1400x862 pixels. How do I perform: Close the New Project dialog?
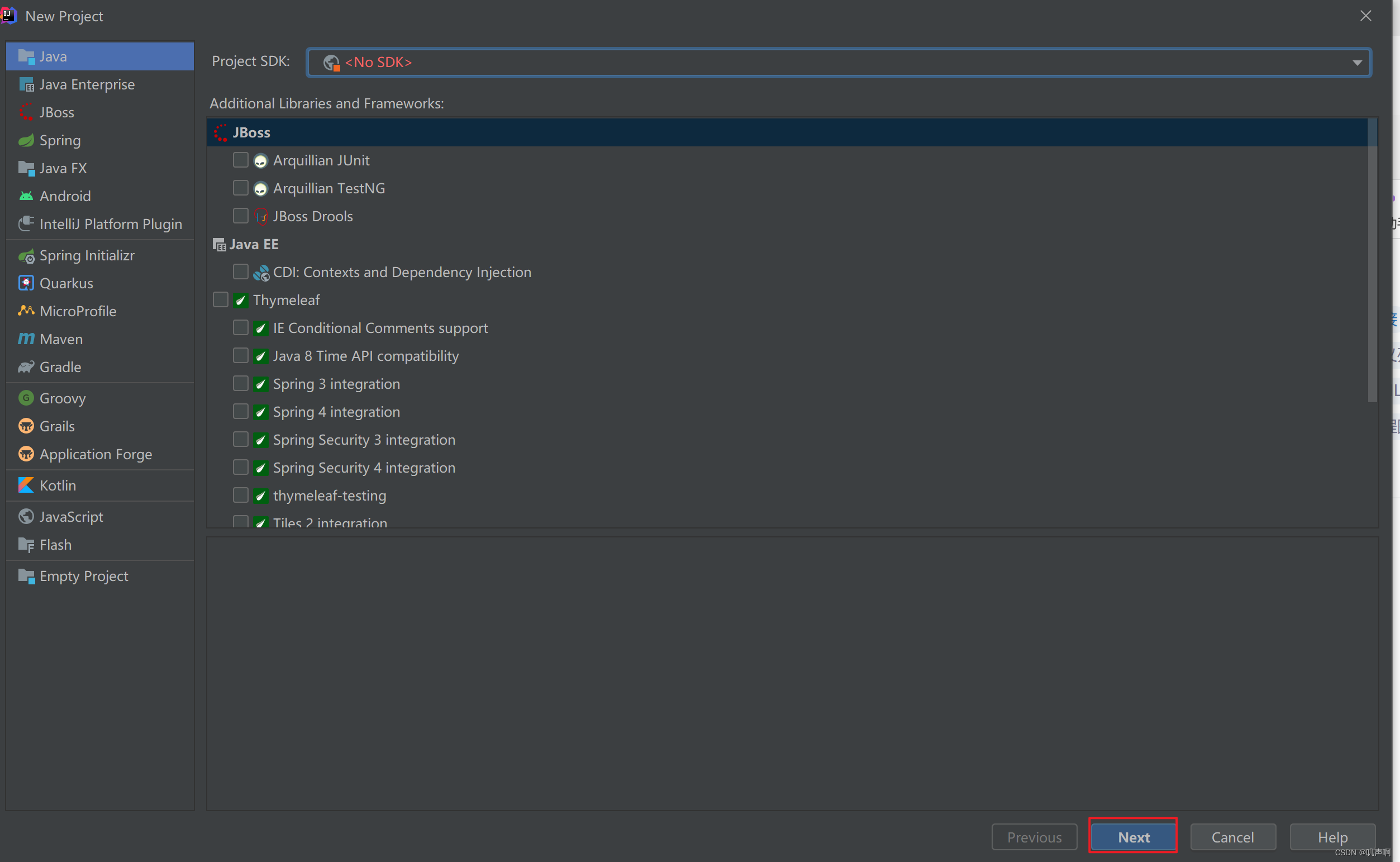(1365, 16)
